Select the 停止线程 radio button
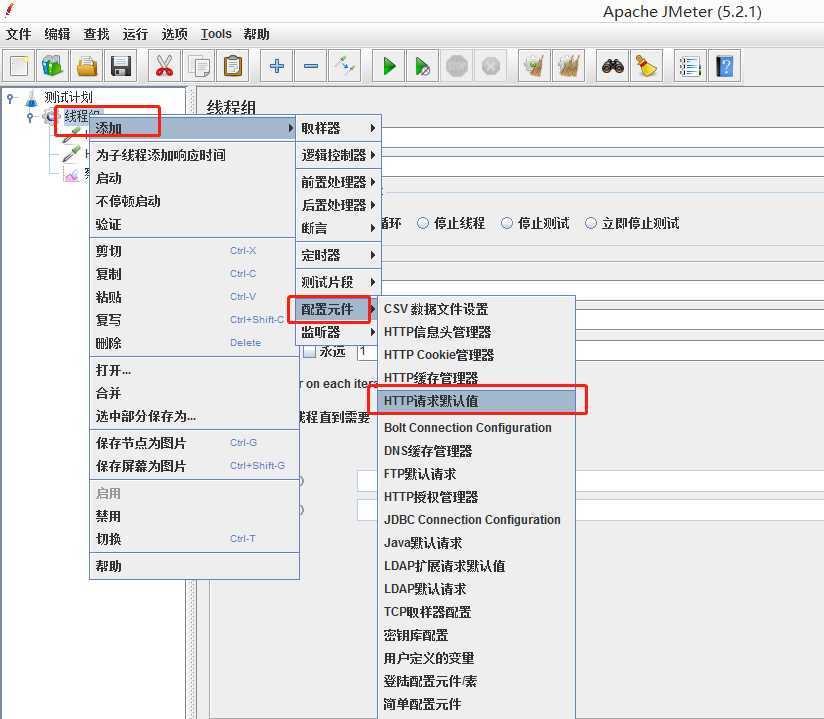This screenshot has height=719, width=824. (x=423, y=223)
